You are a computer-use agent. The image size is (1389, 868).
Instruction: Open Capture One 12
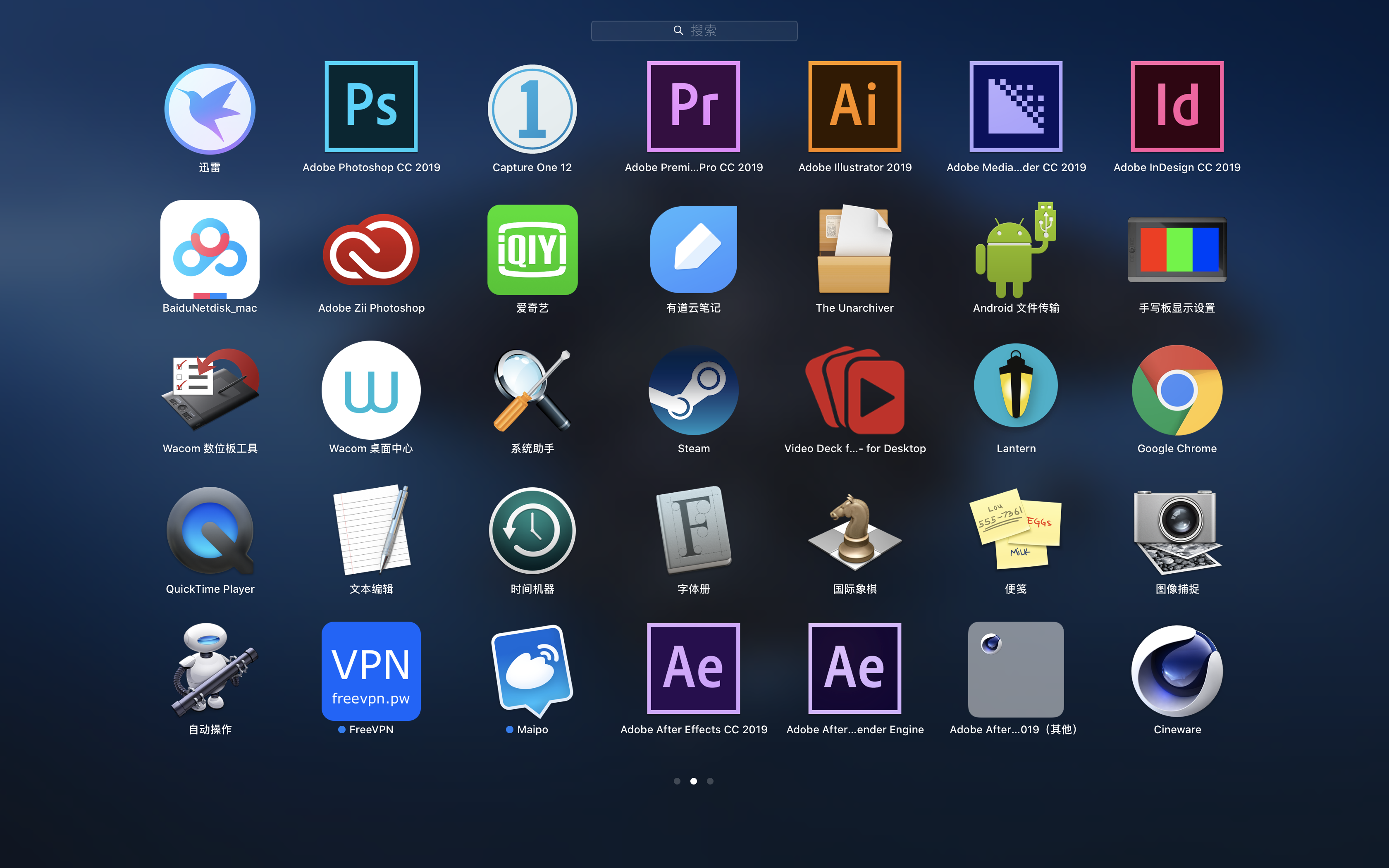532,108
